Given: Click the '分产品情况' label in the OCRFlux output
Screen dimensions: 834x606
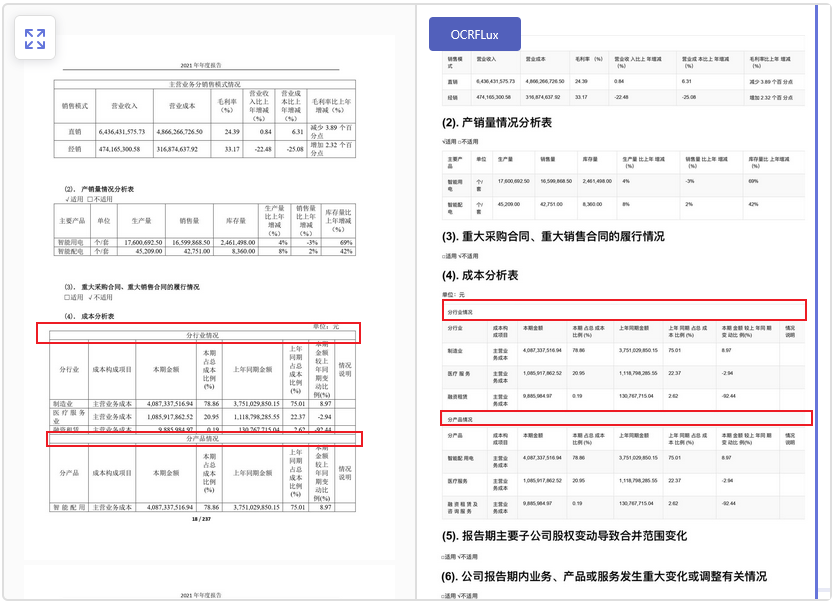Looking at the screenshot, I should [x=460, y=420].
